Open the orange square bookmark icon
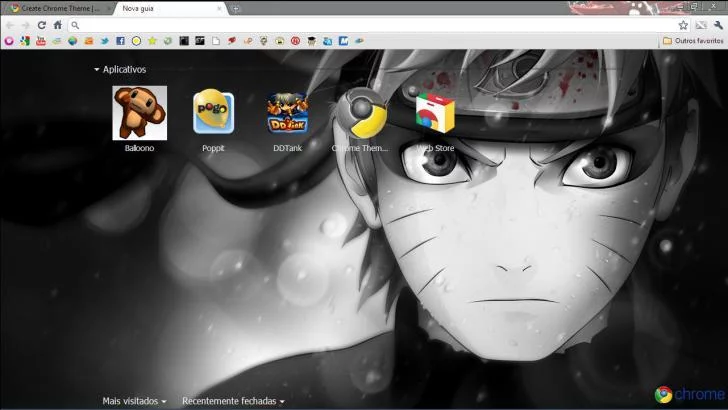Image resolution: width=728 pixels, height=410 pixels. (x=89, y=41)
